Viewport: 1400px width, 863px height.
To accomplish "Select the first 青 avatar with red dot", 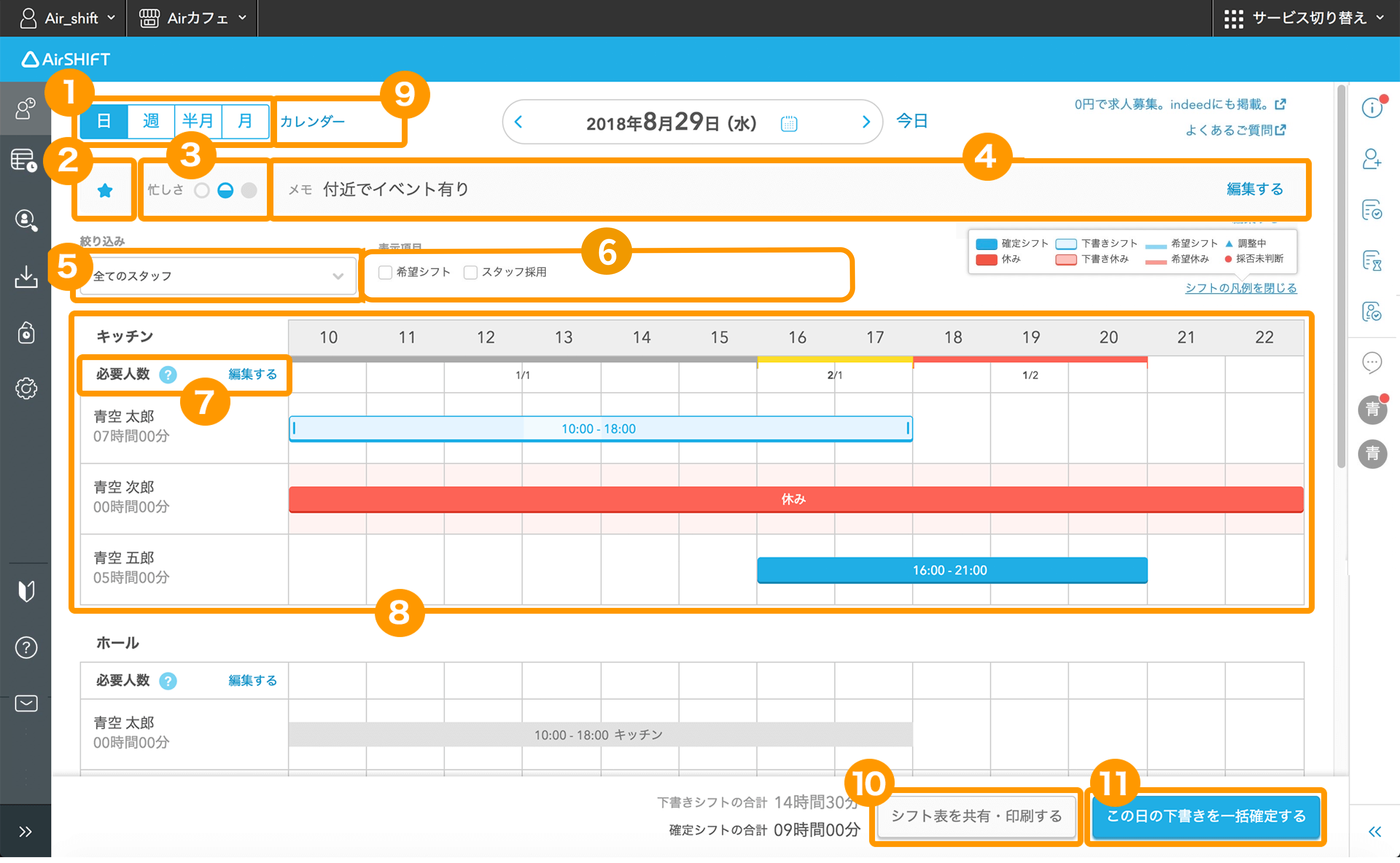I will (x=1372, y=409).
